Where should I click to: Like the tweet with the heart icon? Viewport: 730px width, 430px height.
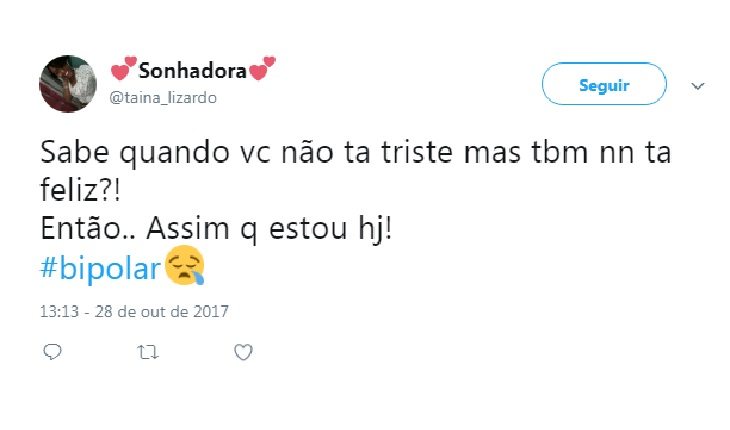243,352
